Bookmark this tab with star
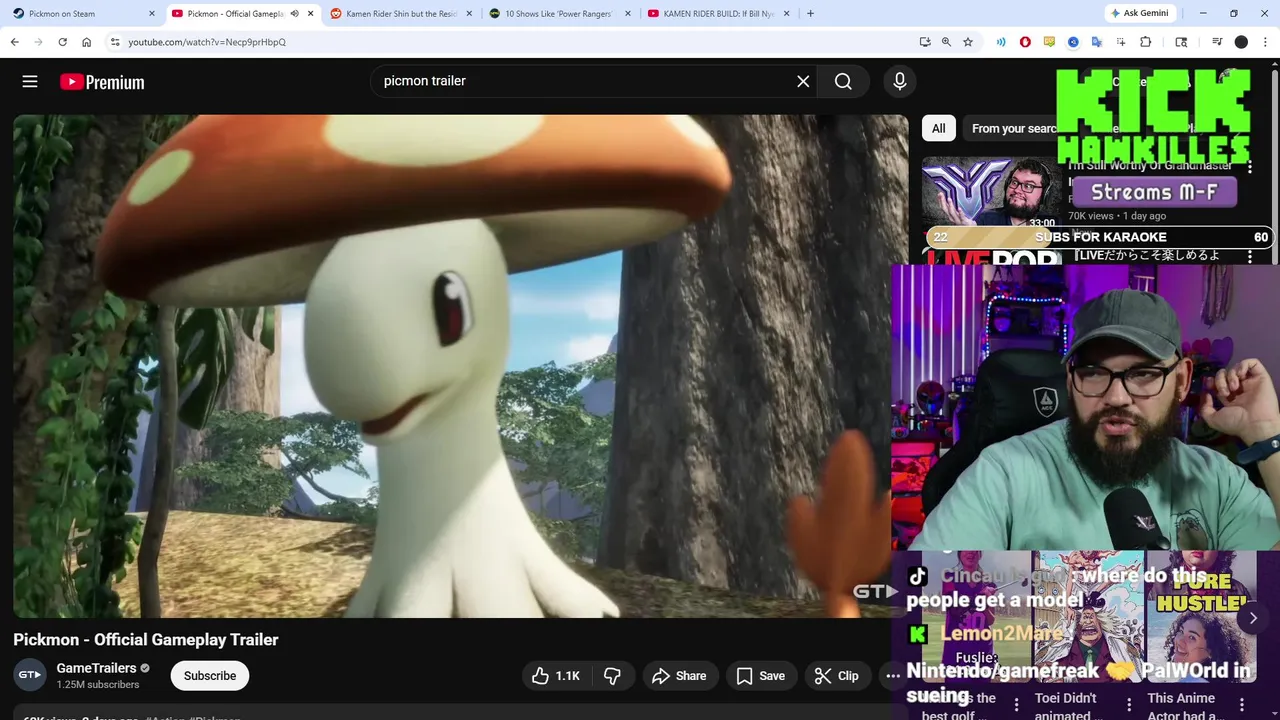Viewport: 1280px width, 720px height. click(968, 42)
